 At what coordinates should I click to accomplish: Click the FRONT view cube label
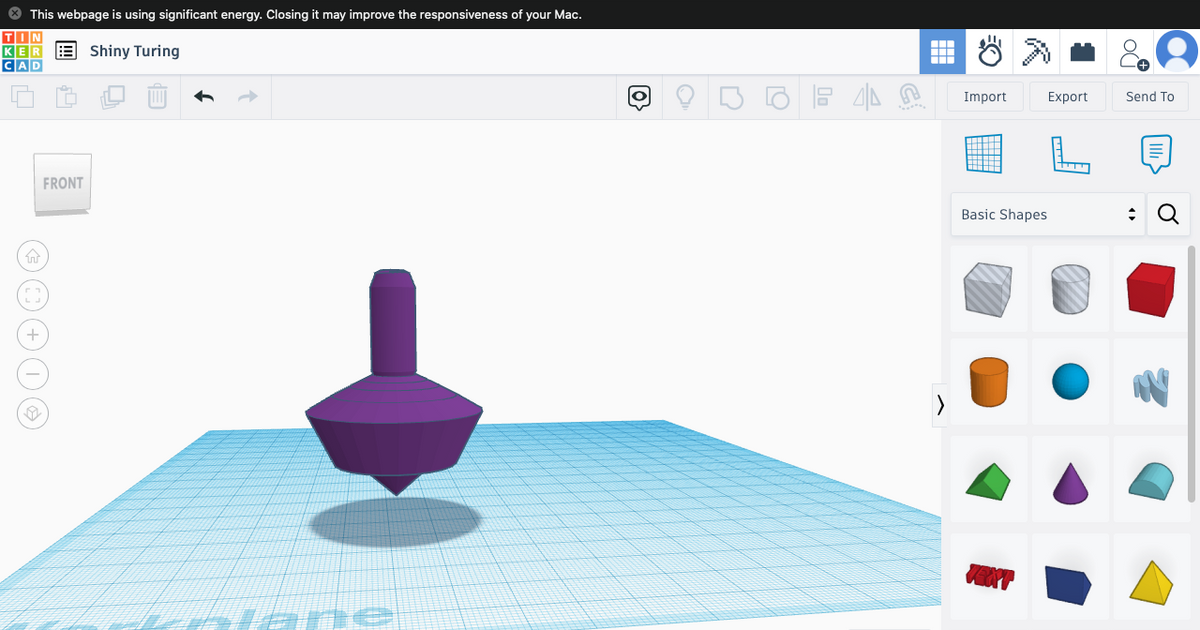[62, 183]
